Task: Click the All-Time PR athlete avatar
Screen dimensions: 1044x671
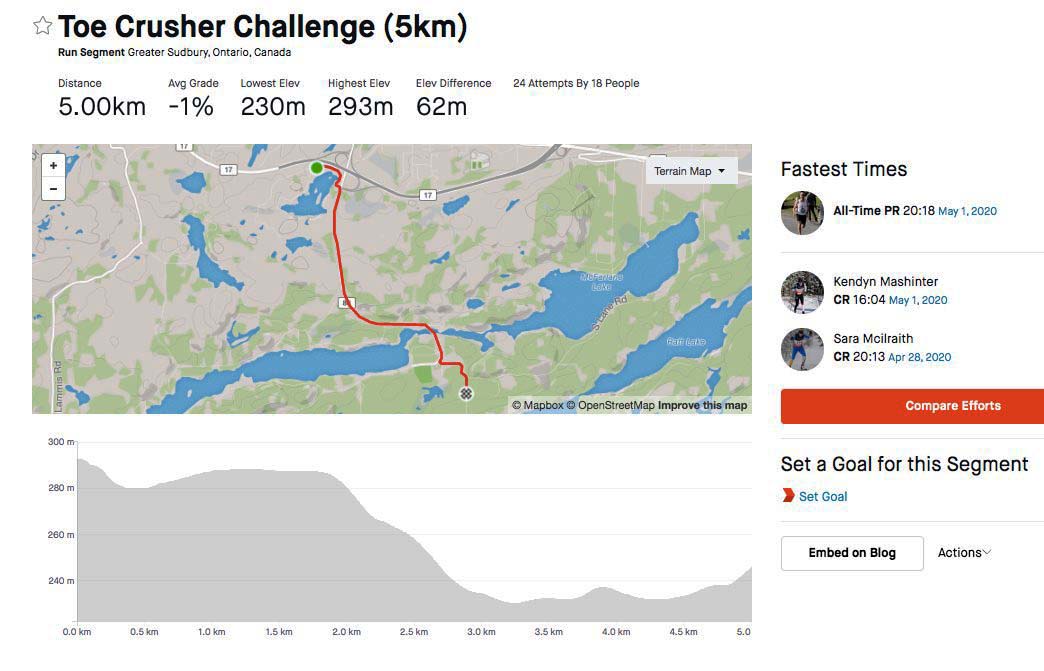Action: [x=802, y=212]
